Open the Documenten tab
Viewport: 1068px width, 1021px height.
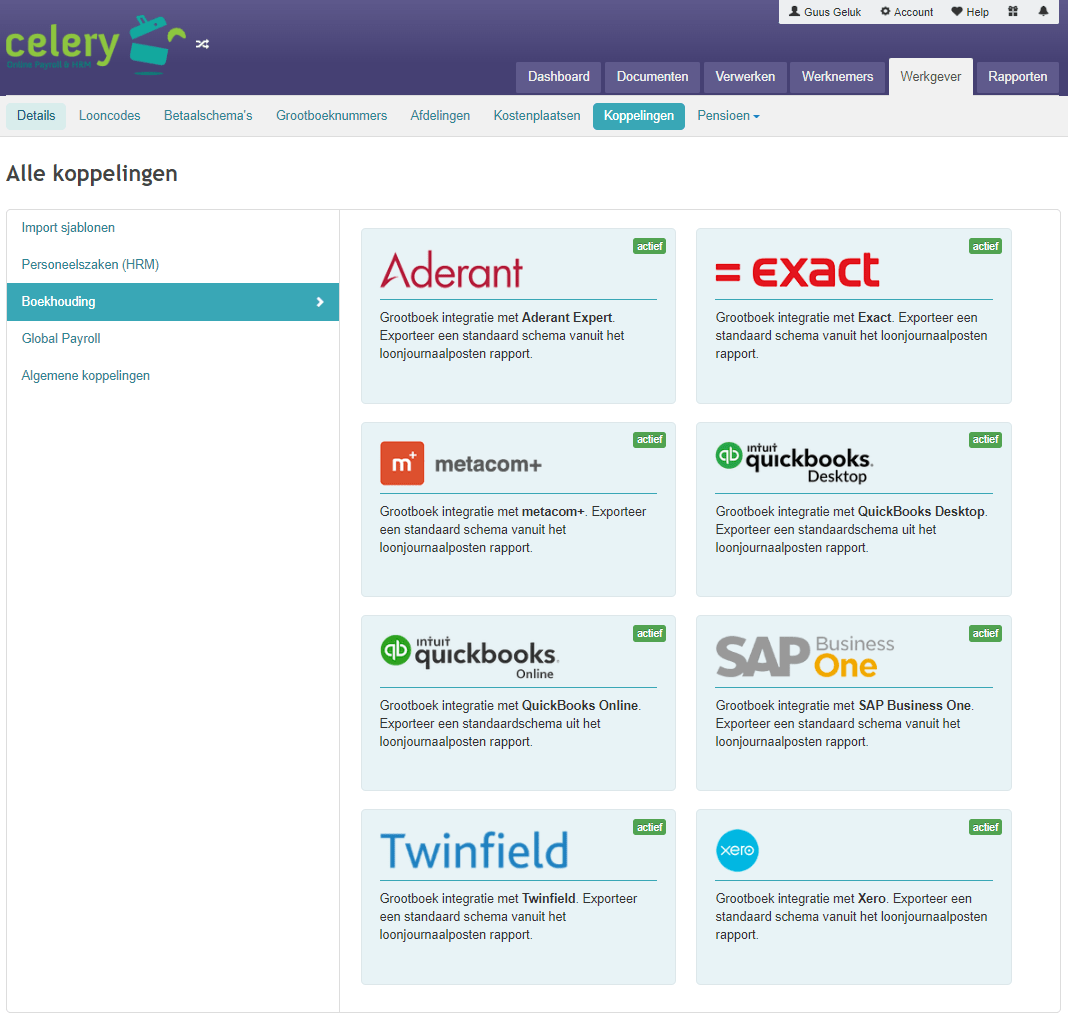click(653, 77)
